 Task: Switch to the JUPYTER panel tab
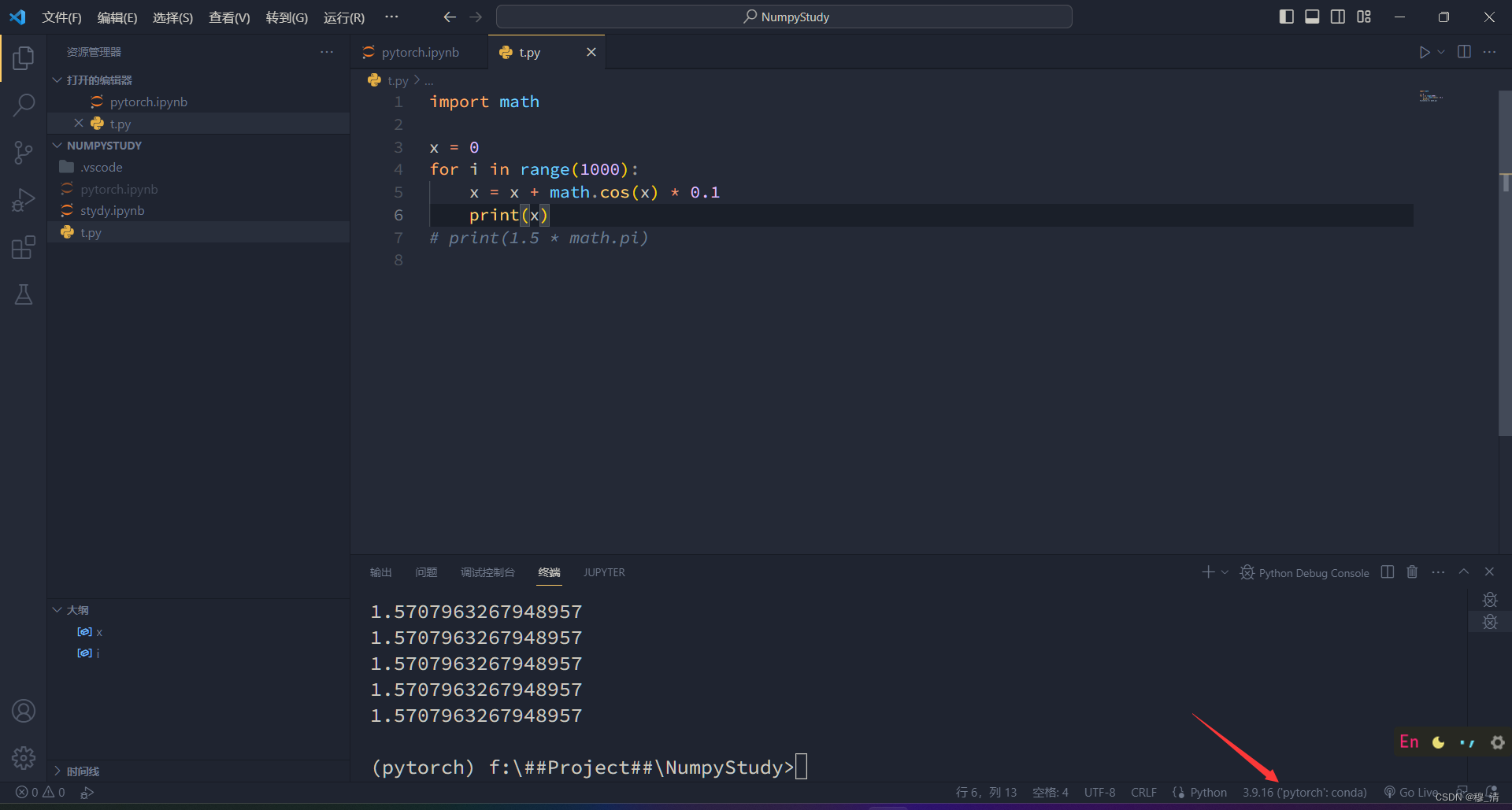click(x=604, y=572)
